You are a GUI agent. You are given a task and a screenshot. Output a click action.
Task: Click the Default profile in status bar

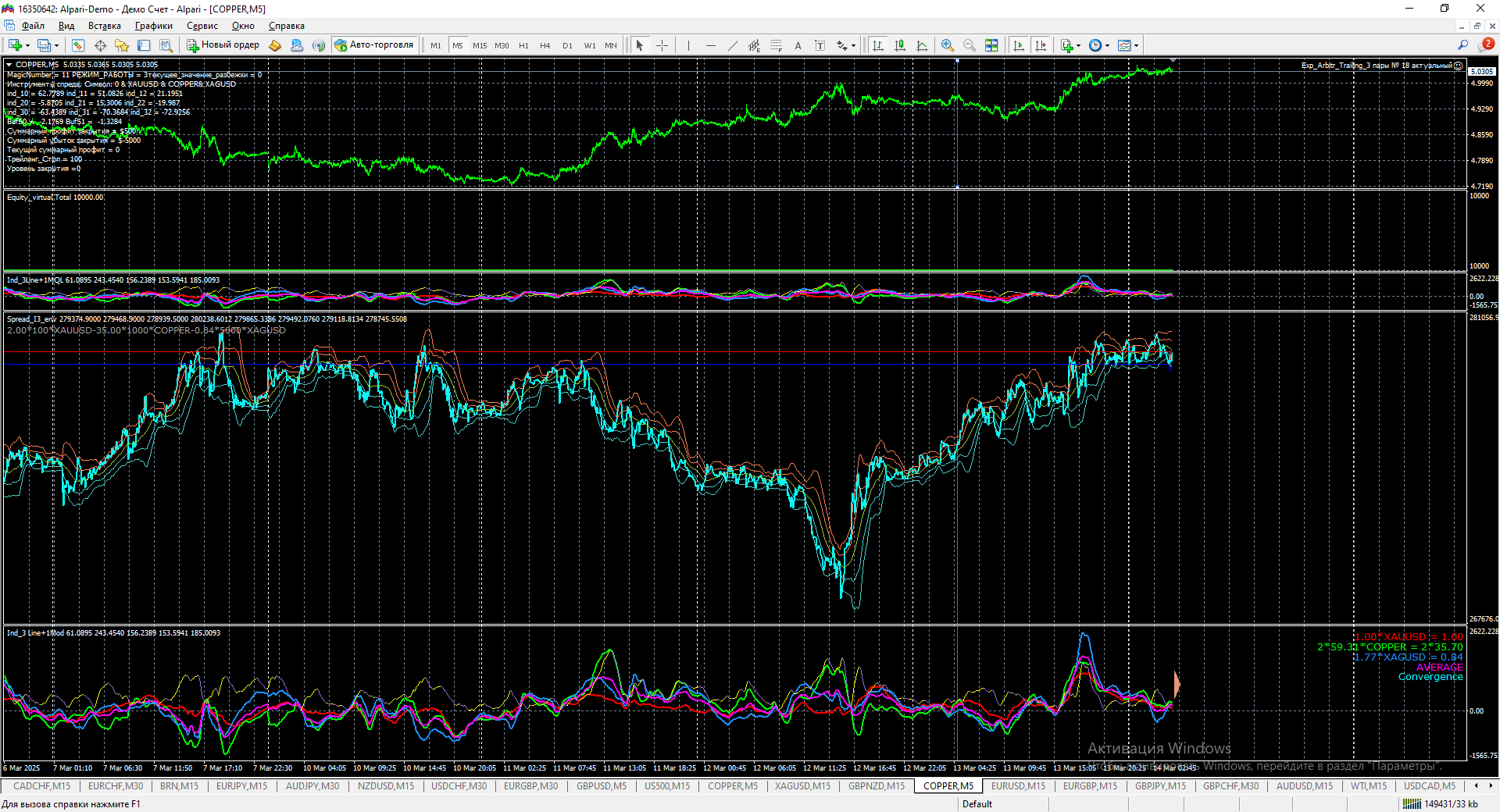pos(977,804)
